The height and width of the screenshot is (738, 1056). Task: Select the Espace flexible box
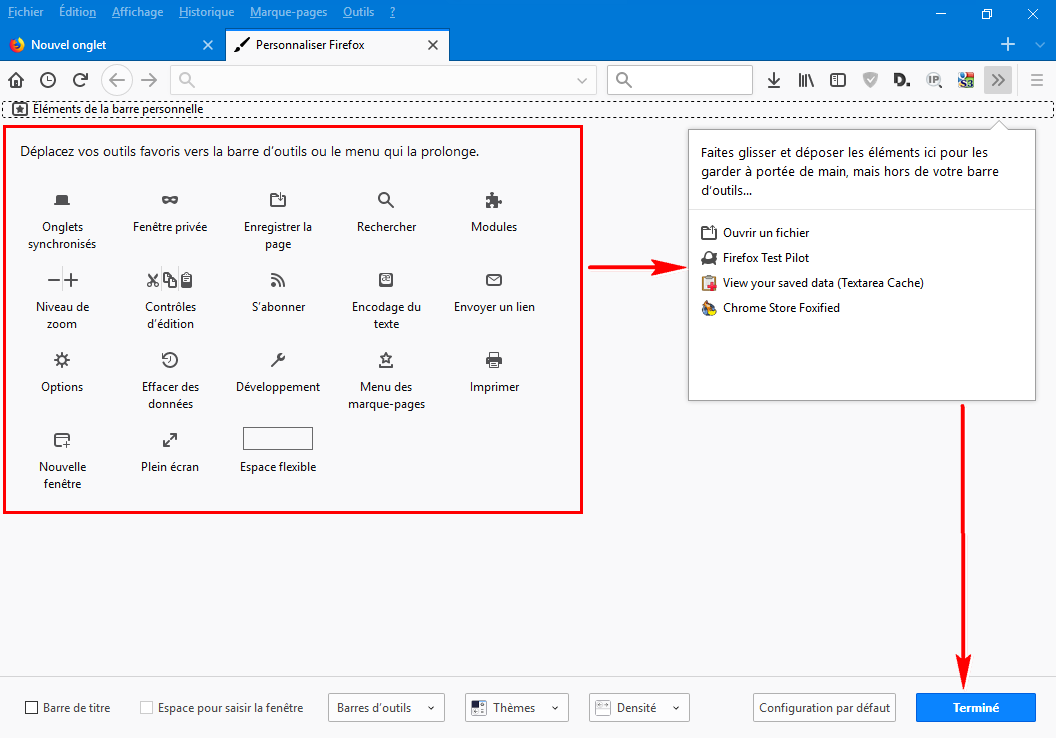pos(278,438)
